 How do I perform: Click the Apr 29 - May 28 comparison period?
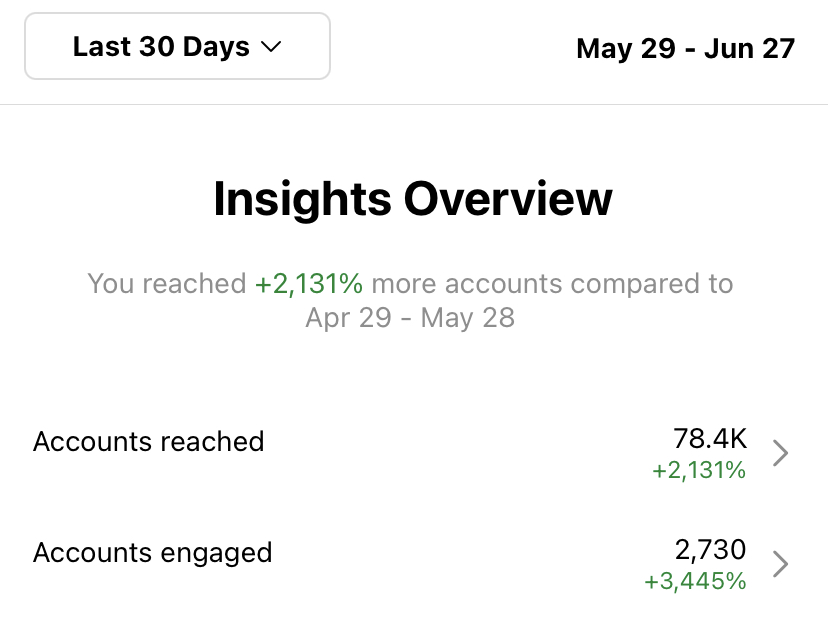[410, 318]
